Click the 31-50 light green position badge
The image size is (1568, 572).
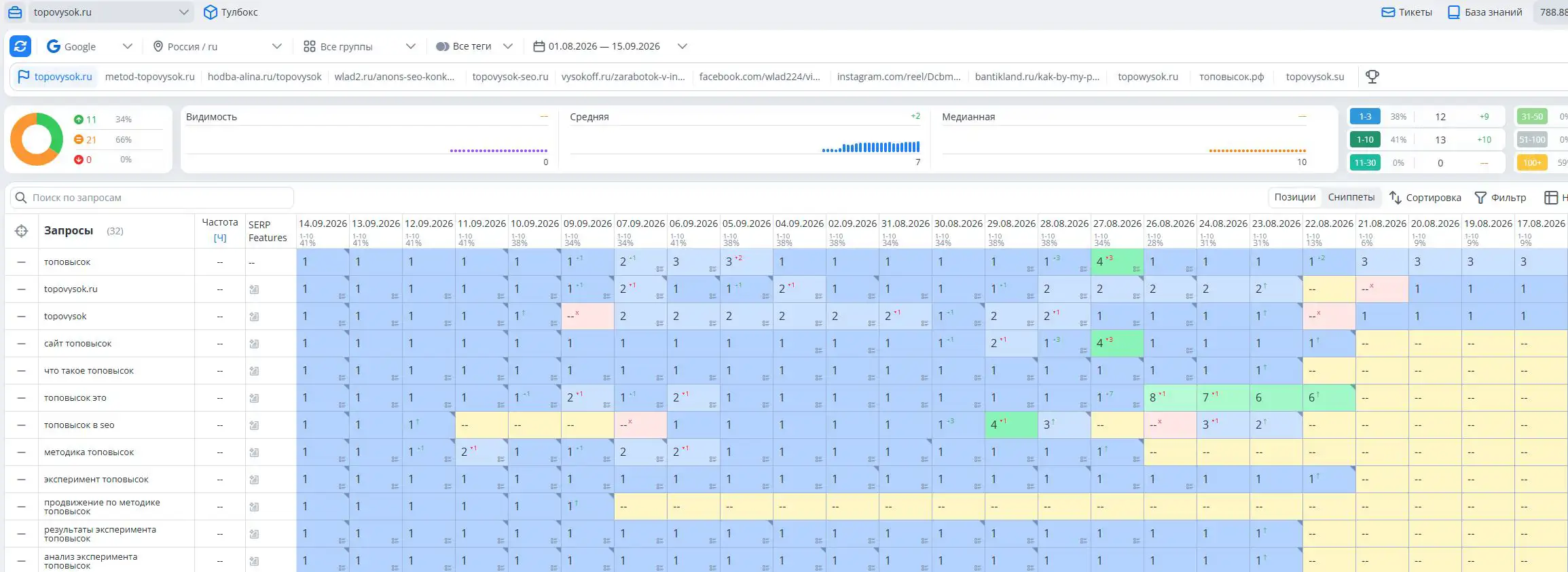pyautogui.click(x=1532, y=117)
